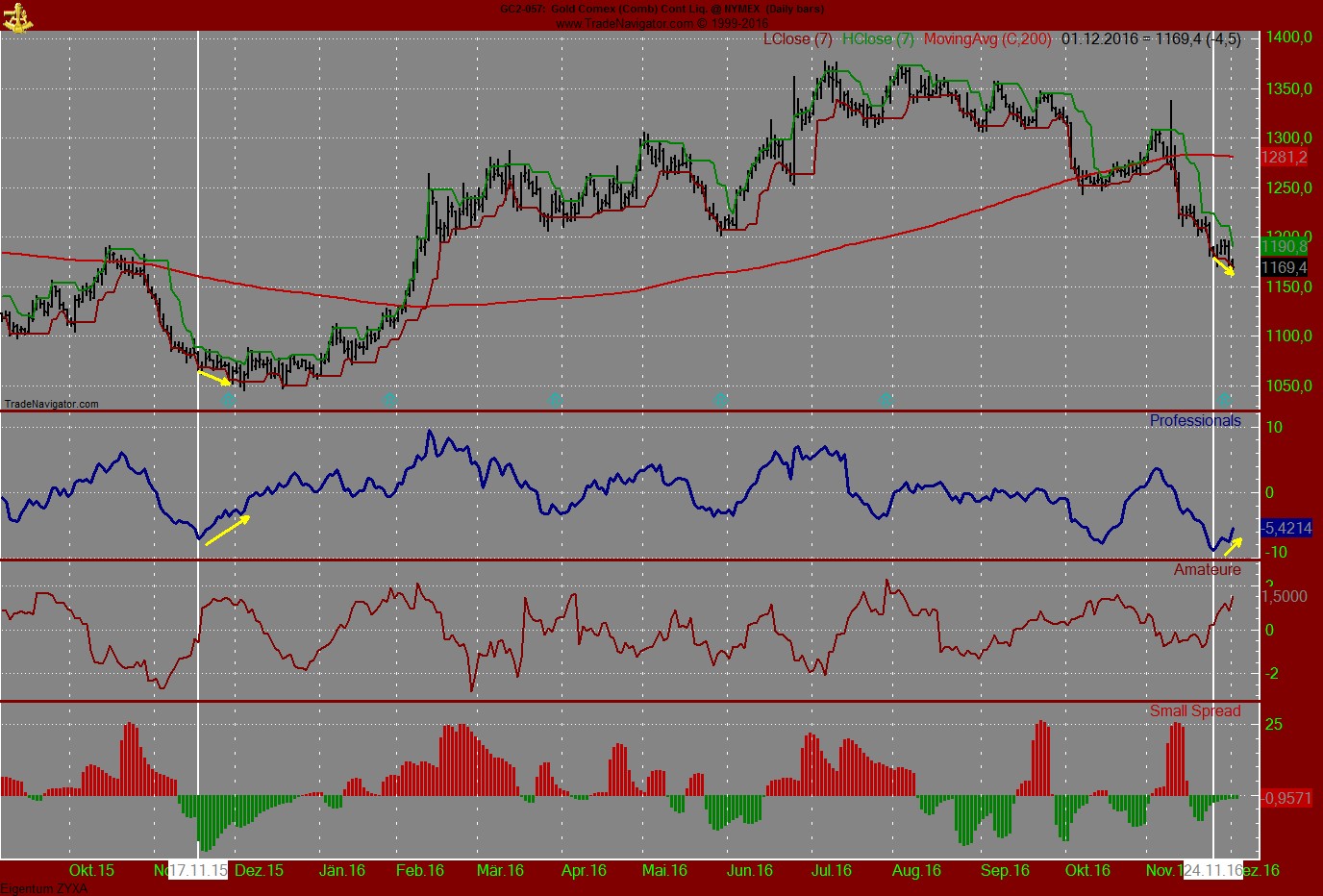Click the teal marker beneath the Februar 2016 price lows
The width and height of the screenshot is (1323, 896).
pyautogui.click(x=389, y=398)
